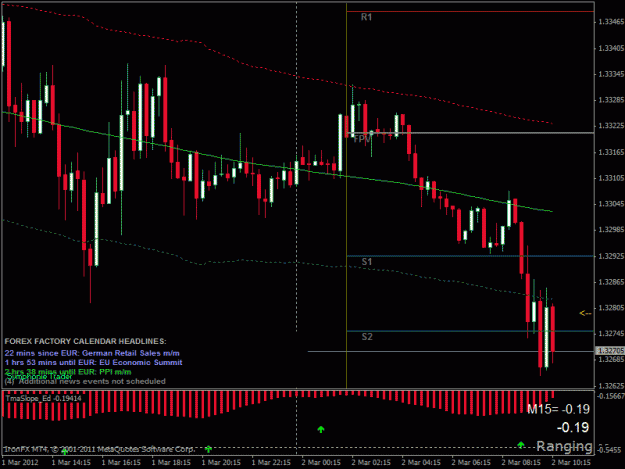Click the German Retail Sales m/m headline
The image size is (625, 469).
point(92,353)
